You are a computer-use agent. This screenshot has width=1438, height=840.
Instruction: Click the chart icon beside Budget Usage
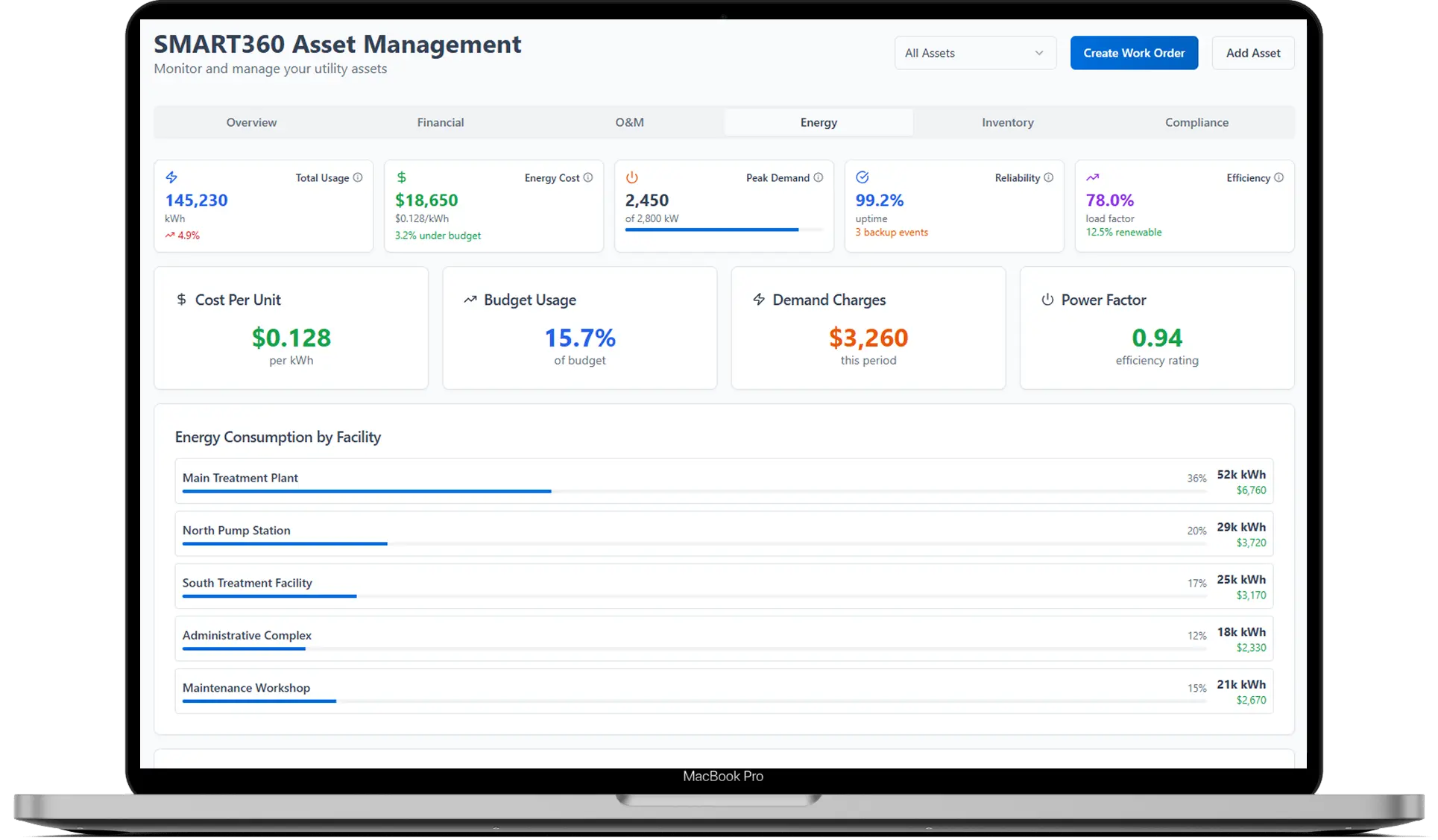pos(470,299)
